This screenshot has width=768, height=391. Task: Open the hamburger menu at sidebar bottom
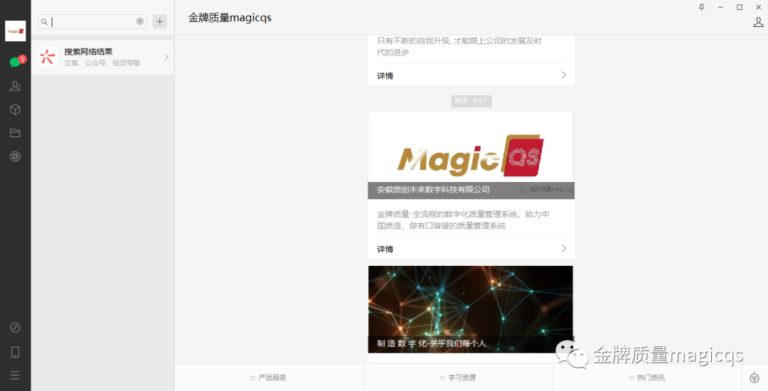tap(15, 375)
